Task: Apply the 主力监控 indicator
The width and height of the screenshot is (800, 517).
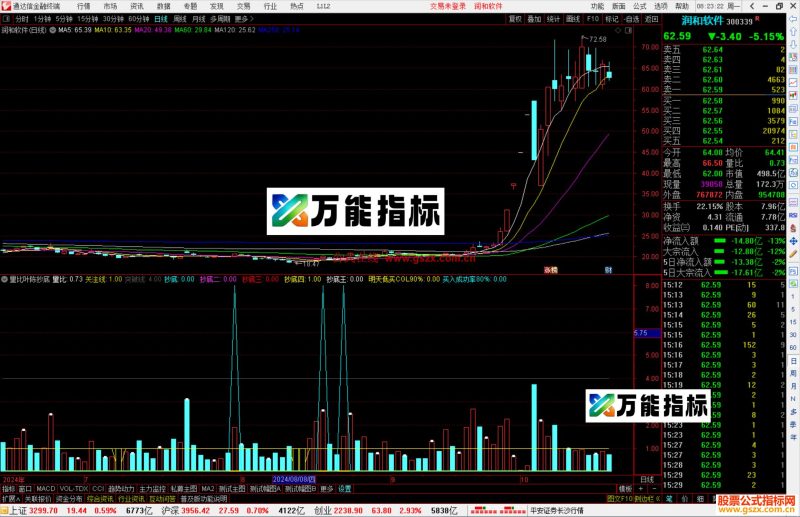Action: point(153,489)
